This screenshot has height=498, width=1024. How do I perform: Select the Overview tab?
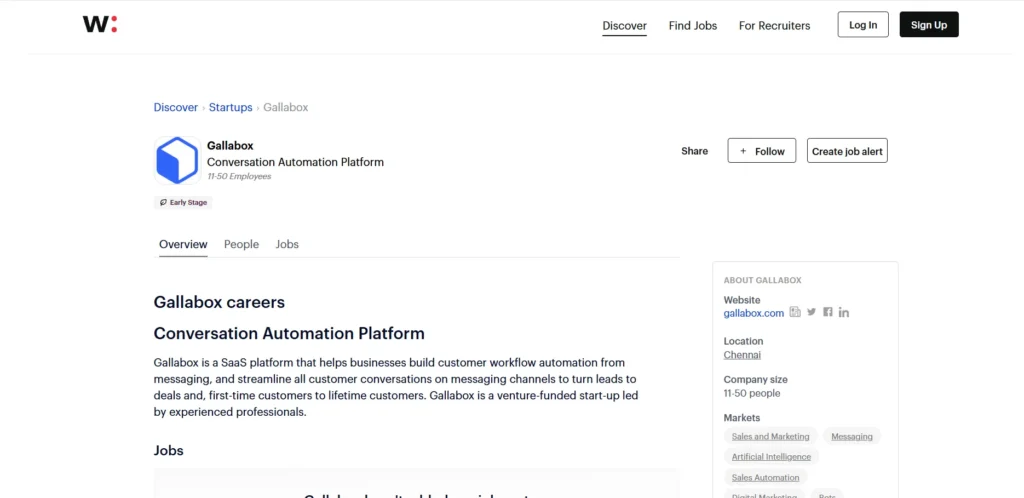(x=184, y=244)
